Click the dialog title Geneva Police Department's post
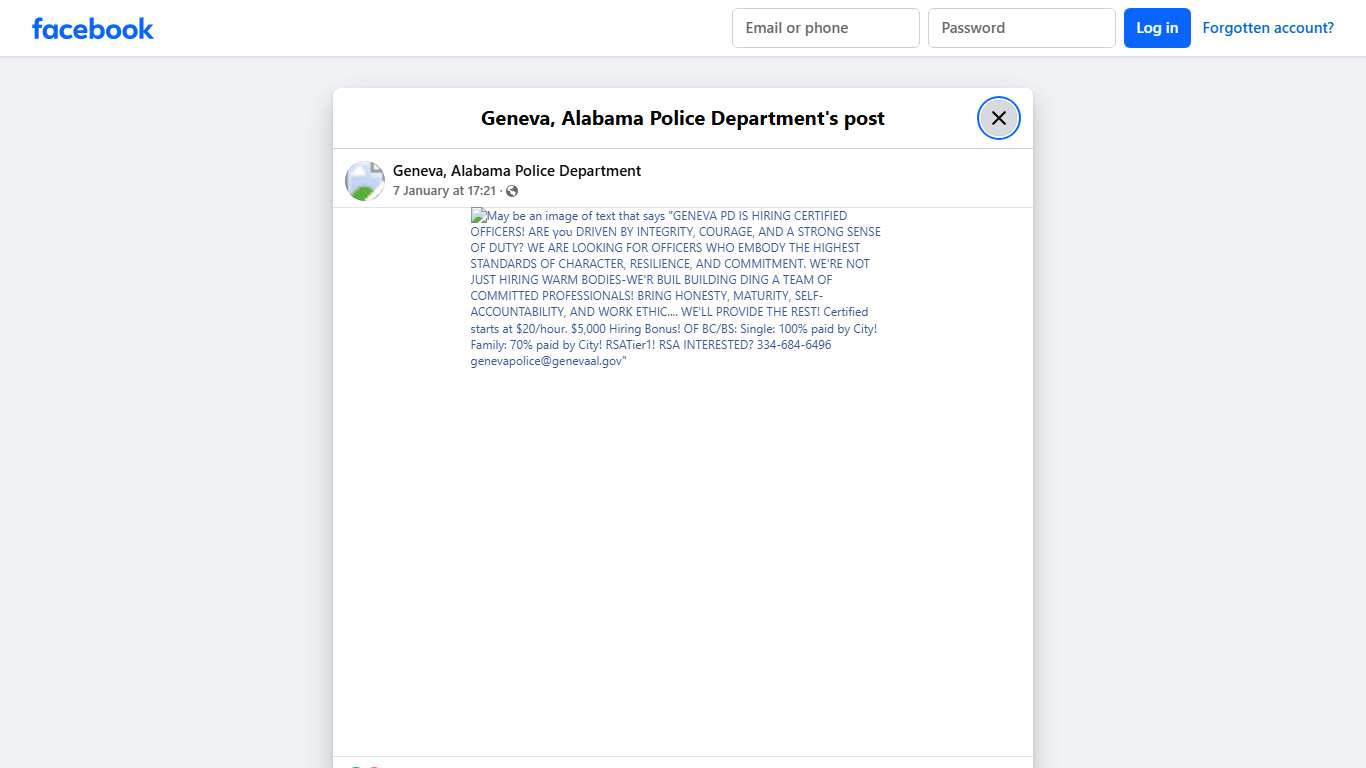1366x768 pixels. (682, 118)
